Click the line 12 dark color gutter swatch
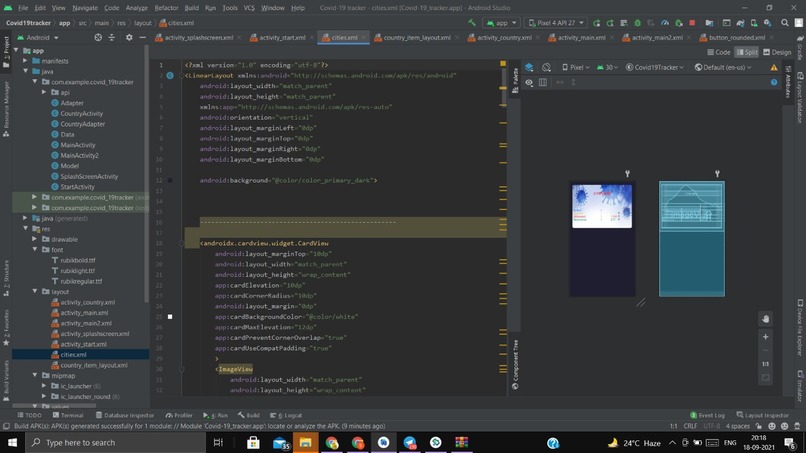Viewport: 806px width, 453px height. point(170,180)
